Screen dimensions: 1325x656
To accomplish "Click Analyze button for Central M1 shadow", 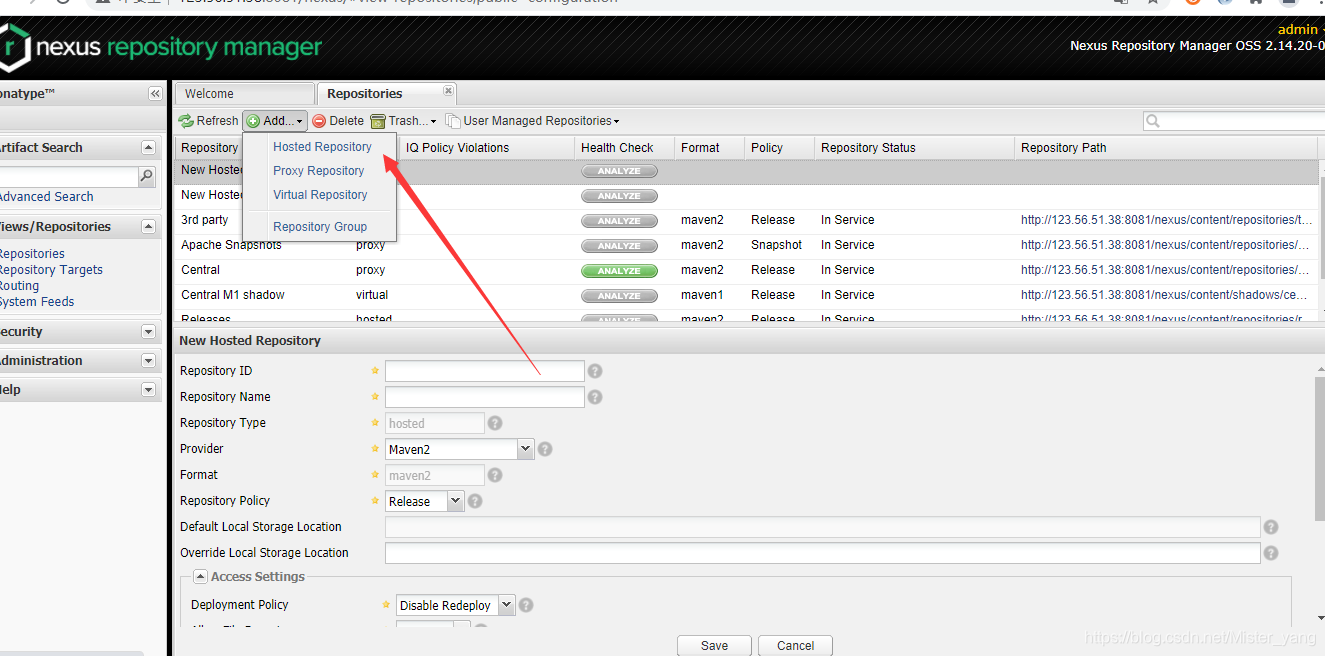I will (619, 296).
